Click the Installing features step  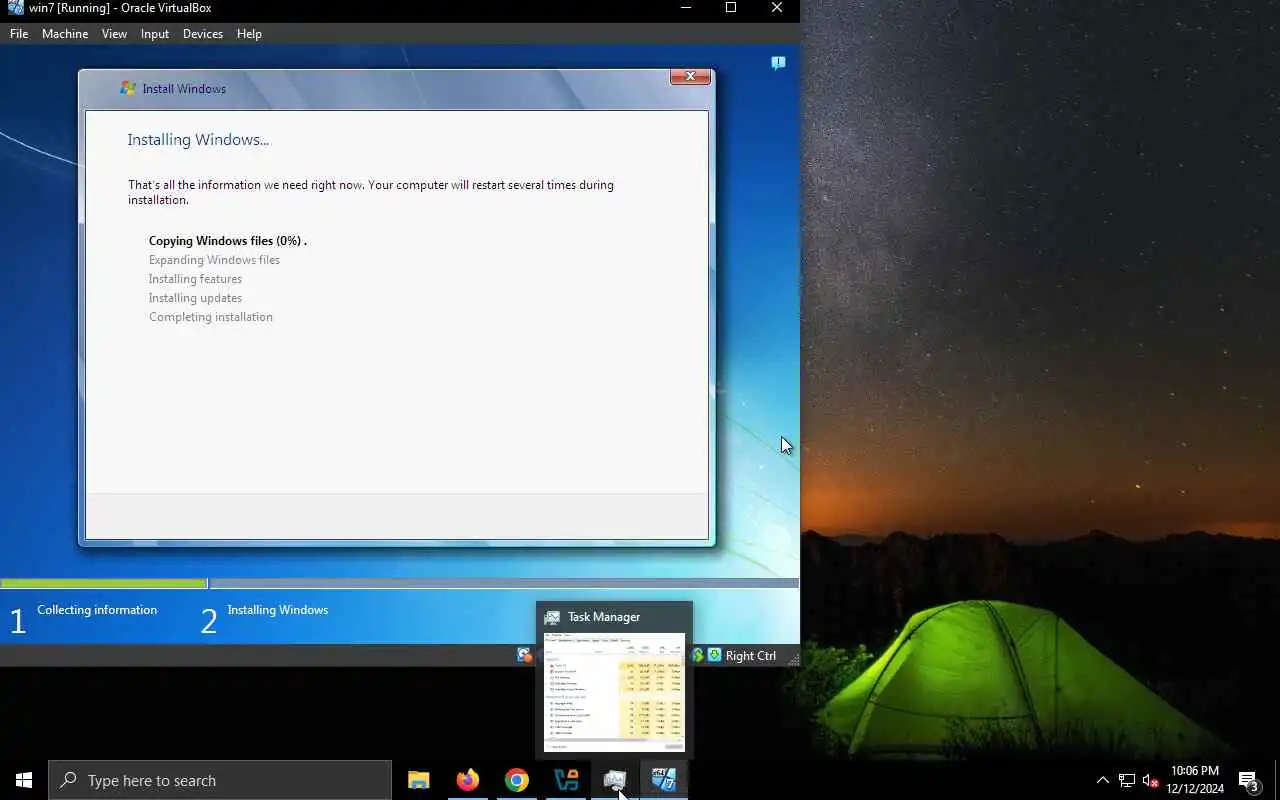tap(195, 279)
